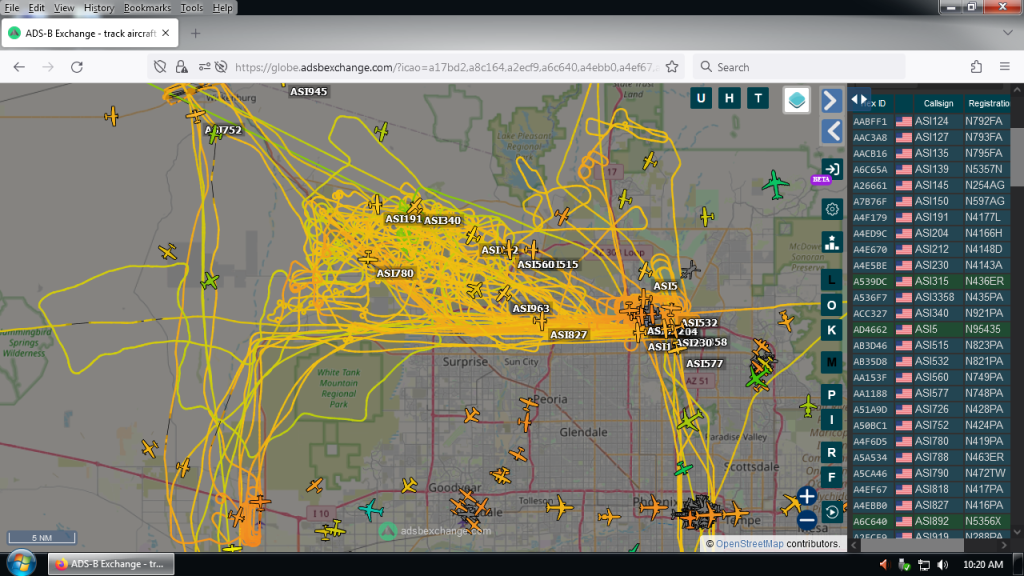Click the green airliner icon near BETA
This screenshot has height=576, width=1024.
coord(775,184)
